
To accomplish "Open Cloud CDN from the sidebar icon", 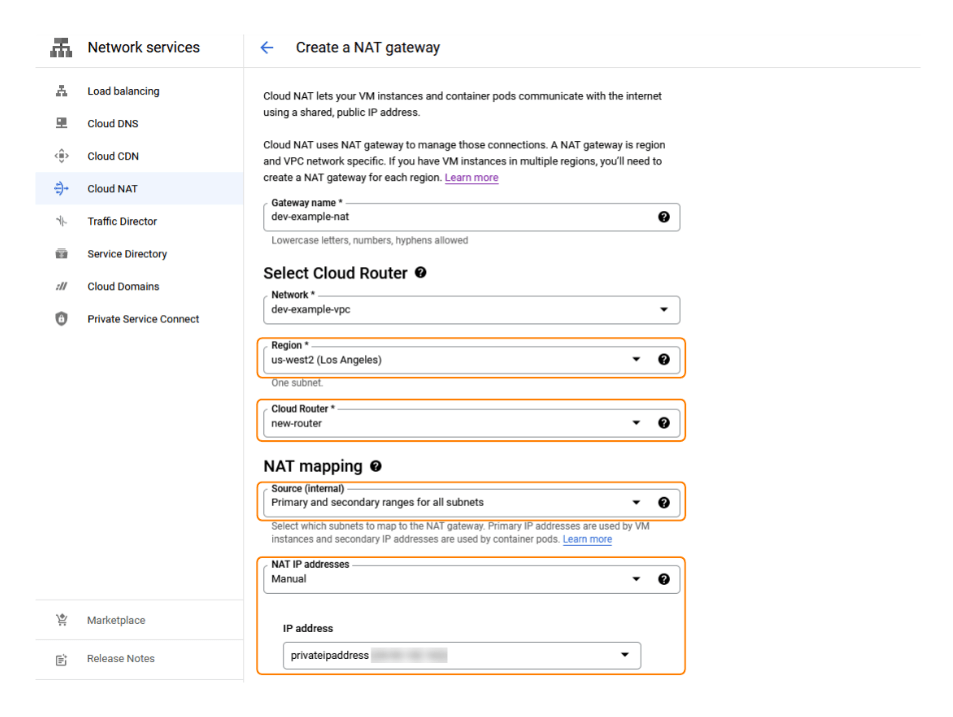I will coord(61,156).
